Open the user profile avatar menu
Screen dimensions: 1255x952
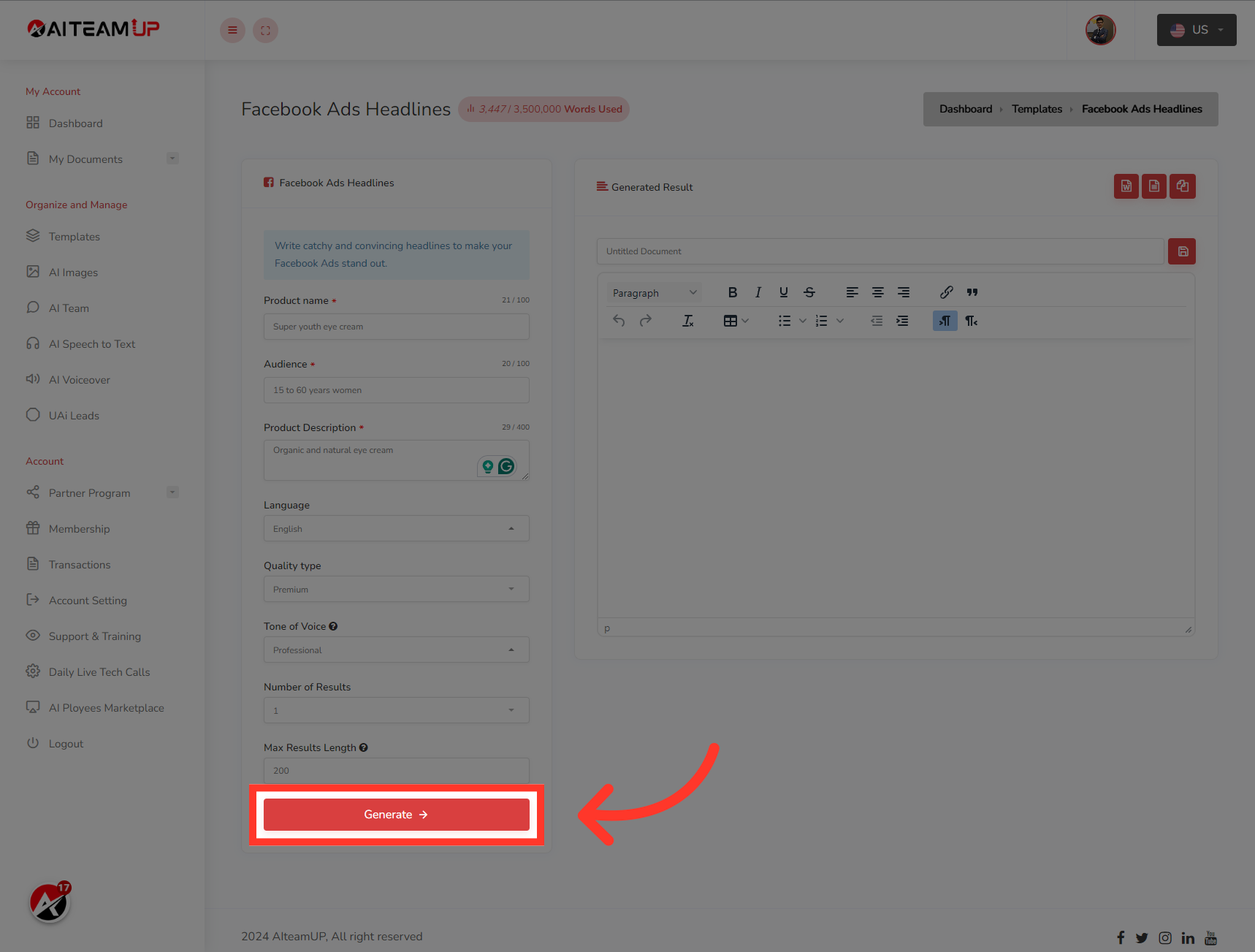coord(1100,30)
